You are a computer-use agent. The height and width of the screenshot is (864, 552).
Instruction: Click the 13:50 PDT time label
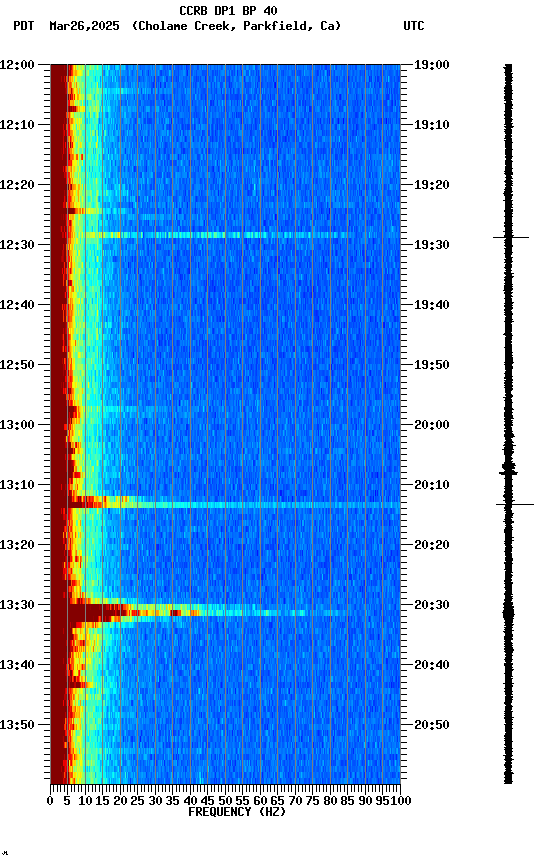coord(17,726)
